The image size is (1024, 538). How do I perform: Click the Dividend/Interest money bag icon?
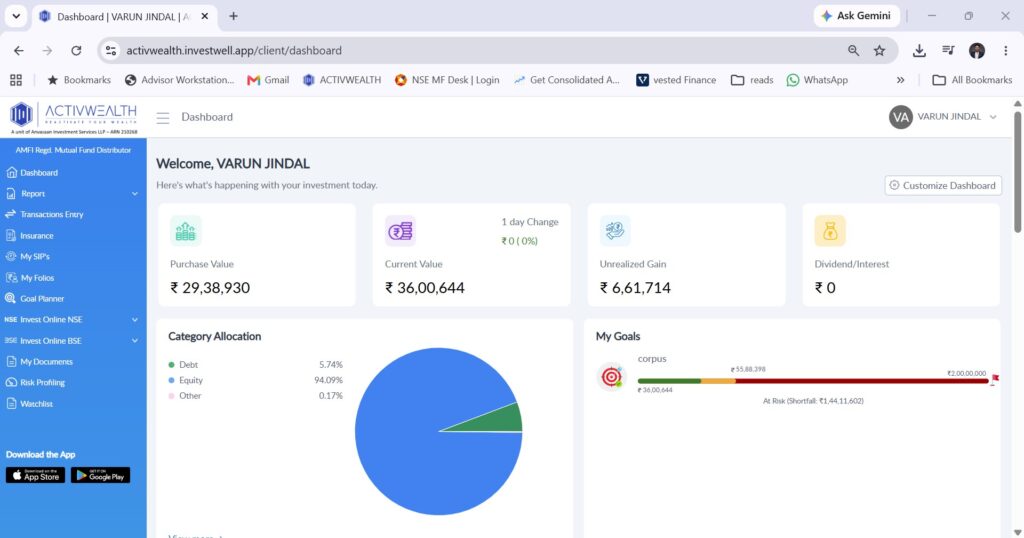(830, 230)
